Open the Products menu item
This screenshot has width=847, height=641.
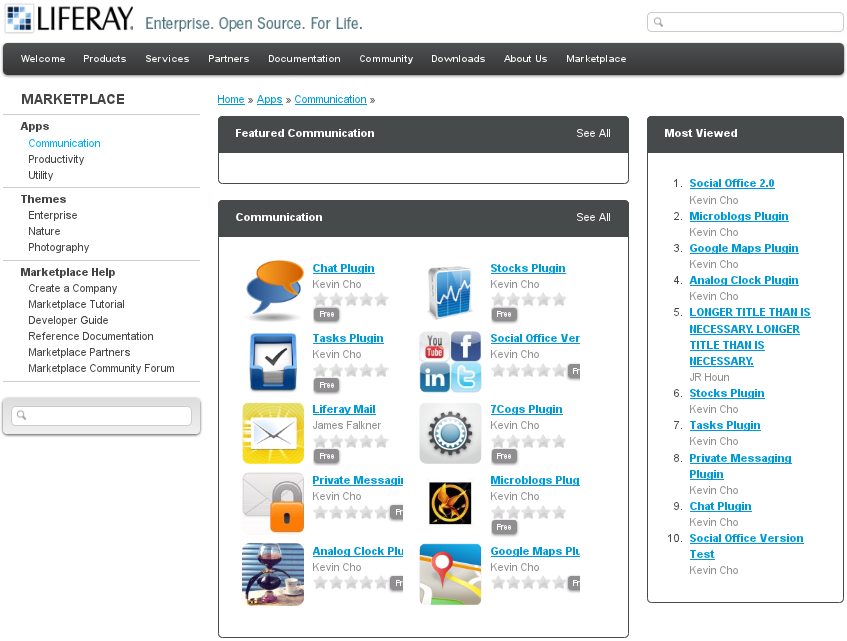click(x=105, y=59)
